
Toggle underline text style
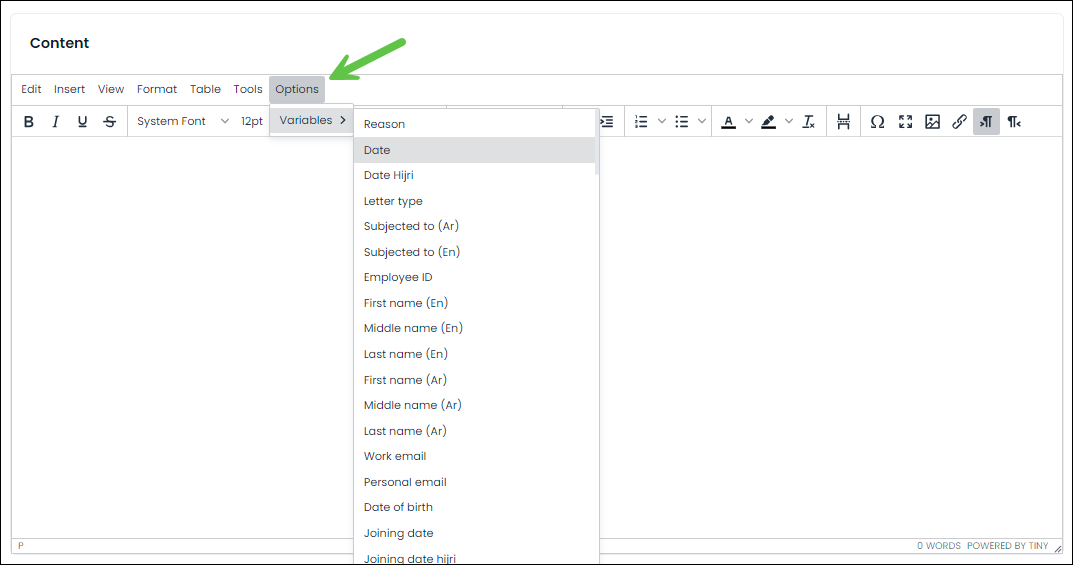[x=82, y=122]
